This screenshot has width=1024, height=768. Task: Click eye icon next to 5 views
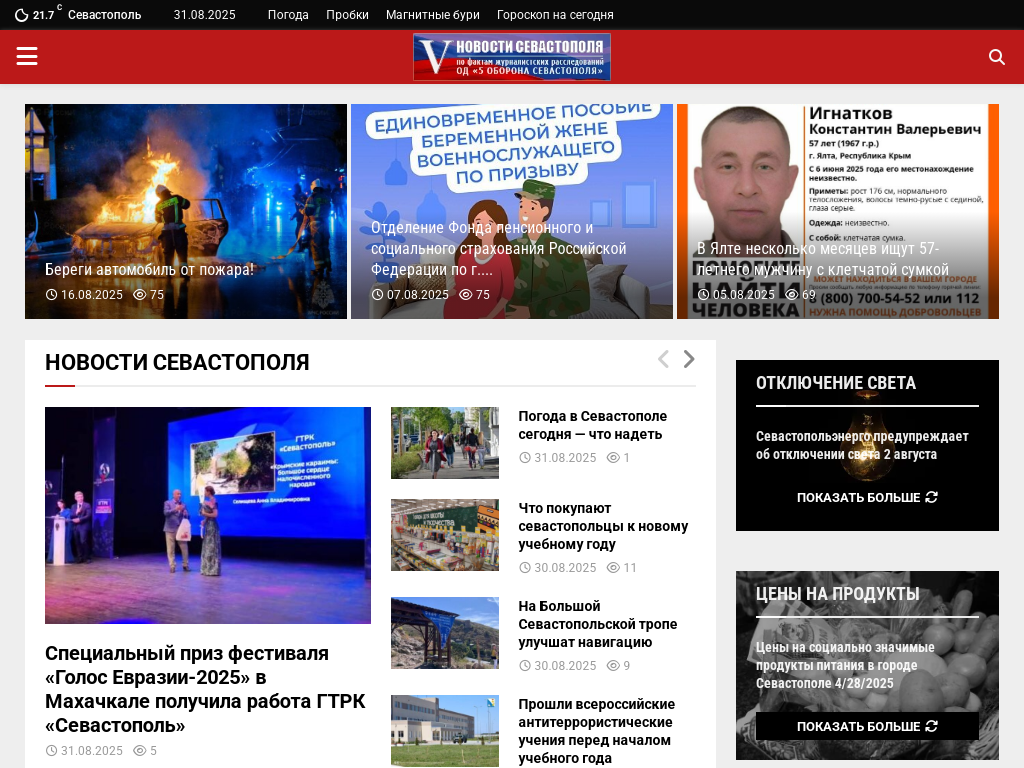click(x=140, y=750)
